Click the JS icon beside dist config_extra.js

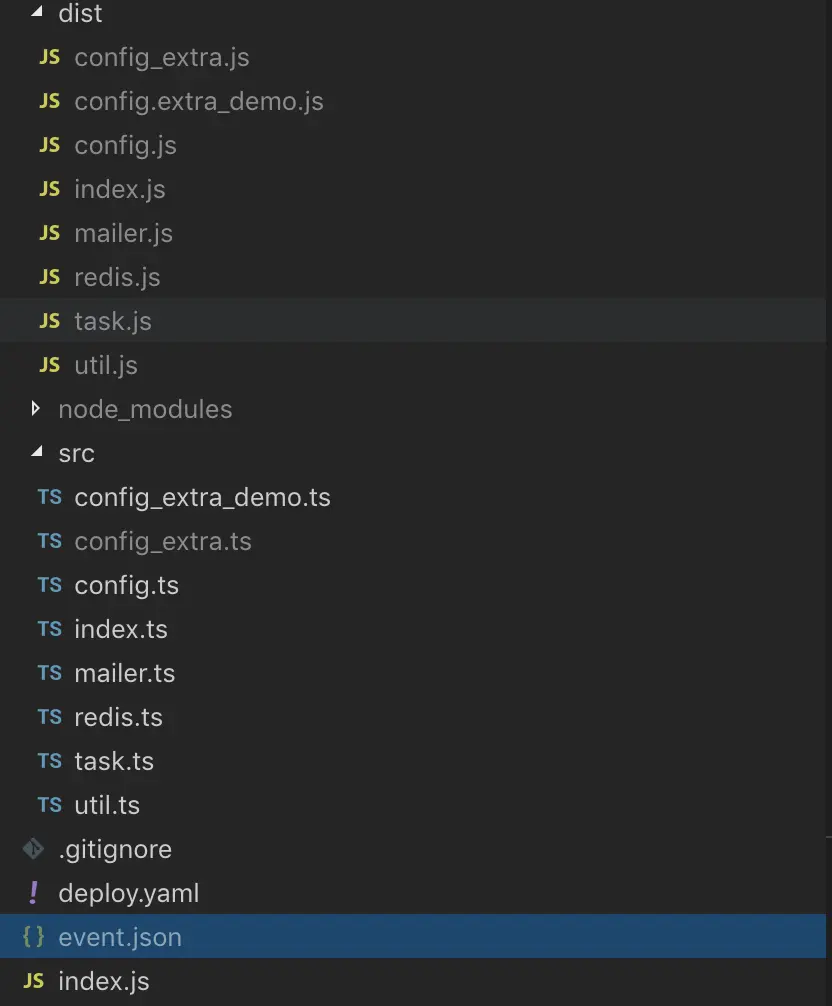point(49,58)
